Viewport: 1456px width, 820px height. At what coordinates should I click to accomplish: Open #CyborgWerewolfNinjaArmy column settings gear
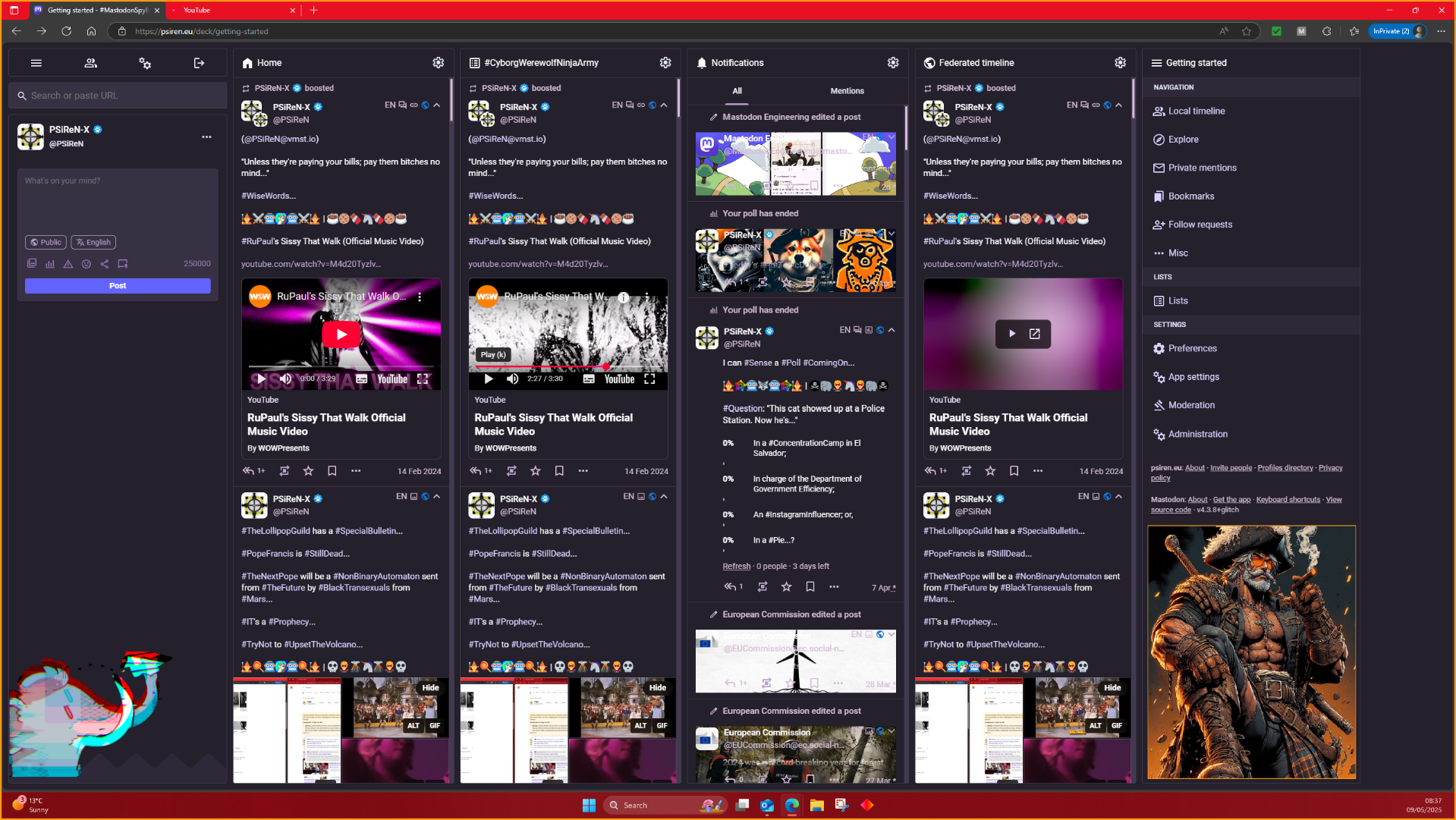(665, 63)
